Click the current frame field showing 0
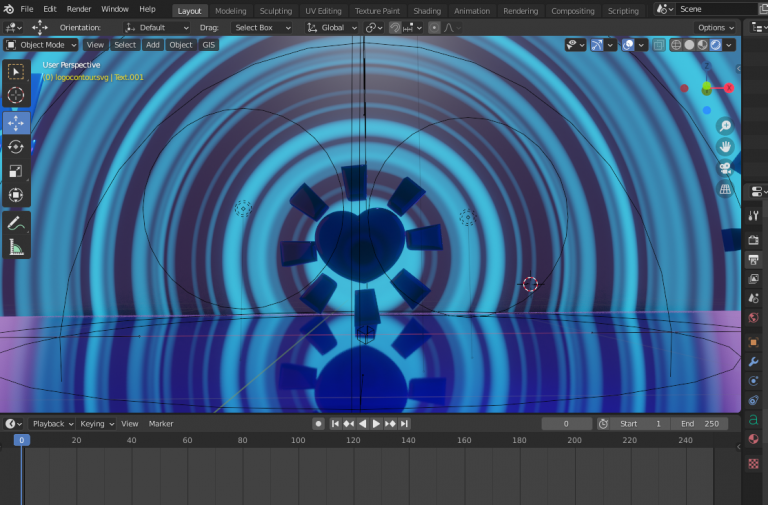 [566, 424]
